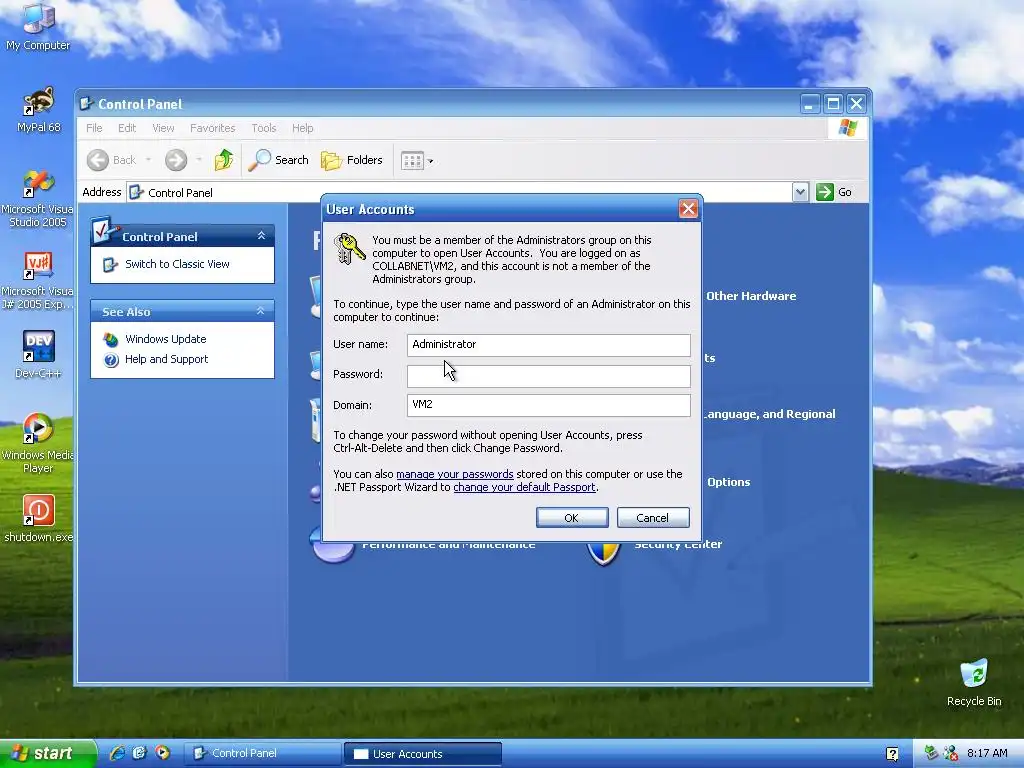Image resolution: width=1024 pixels, height=768 pixels.
Task: Open Windows Media Player desktop shortcut
Action: [38, 443]
